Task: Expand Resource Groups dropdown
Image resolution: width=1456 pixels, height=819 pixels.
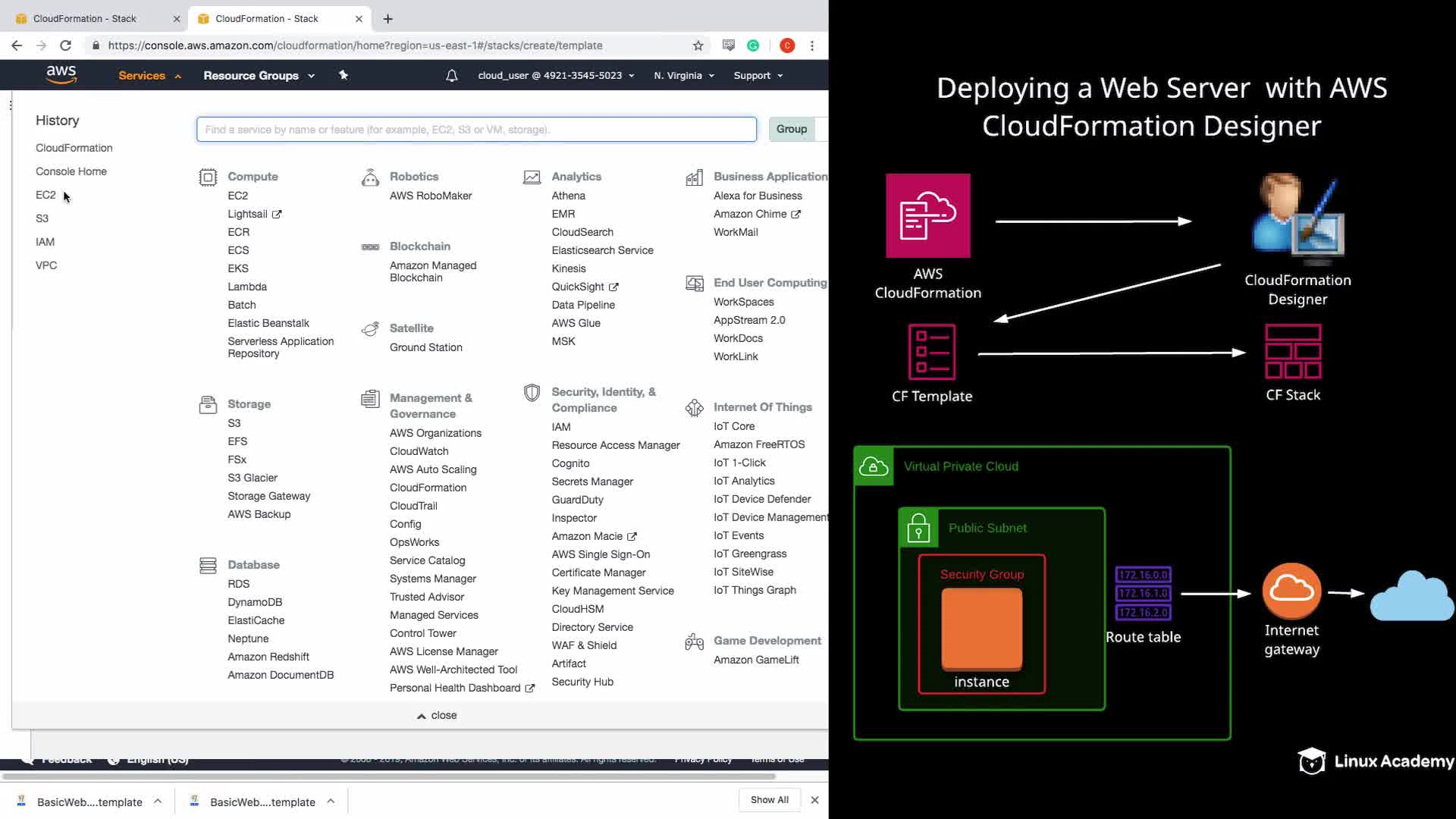Action: (x=259, y=75)
